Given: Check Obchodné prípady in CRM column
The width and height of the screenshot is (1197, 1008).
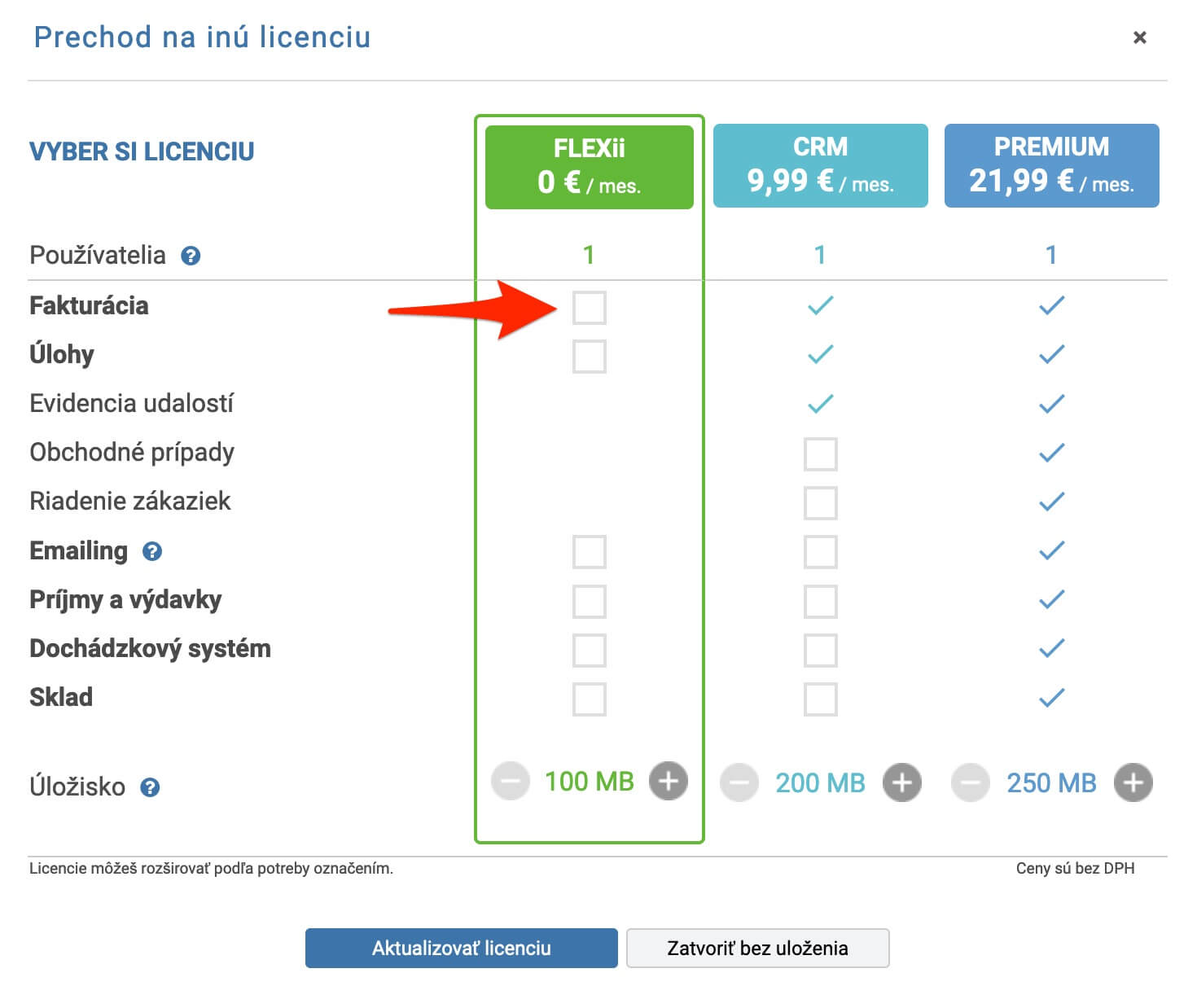Looking at the screenshot, I should tap(821, 454).
